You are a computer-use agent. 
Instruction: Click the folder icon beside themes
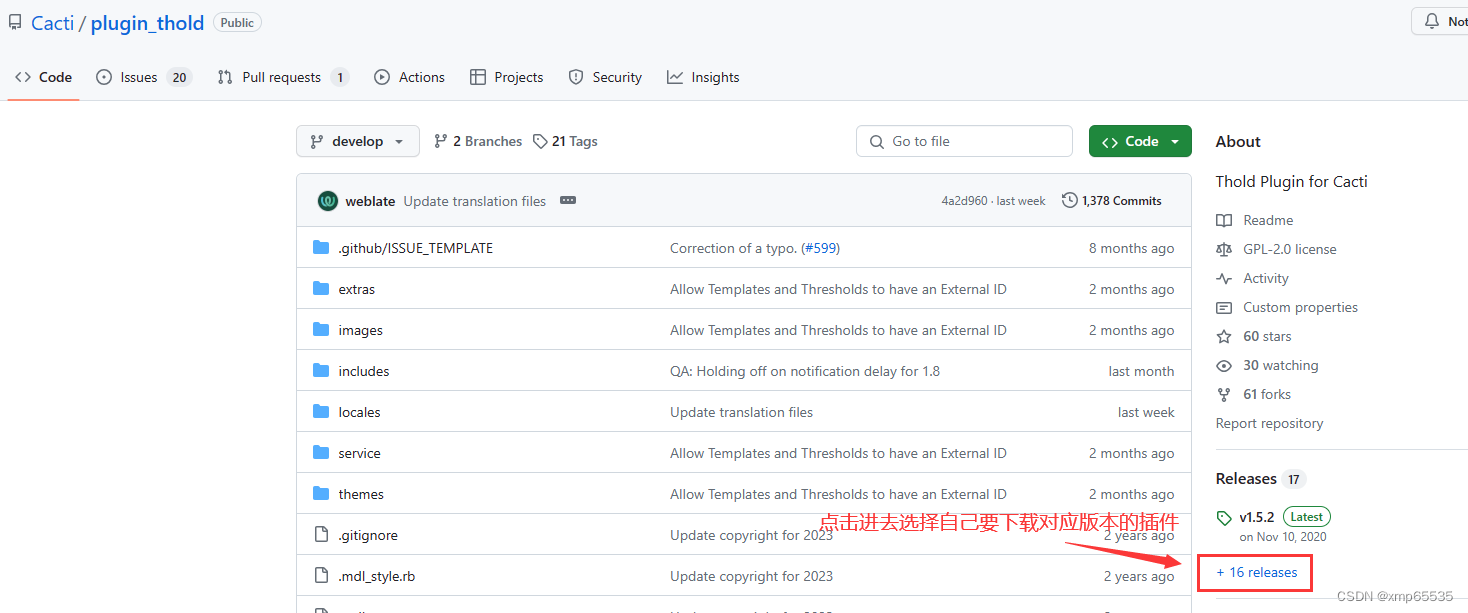[321, 493]
